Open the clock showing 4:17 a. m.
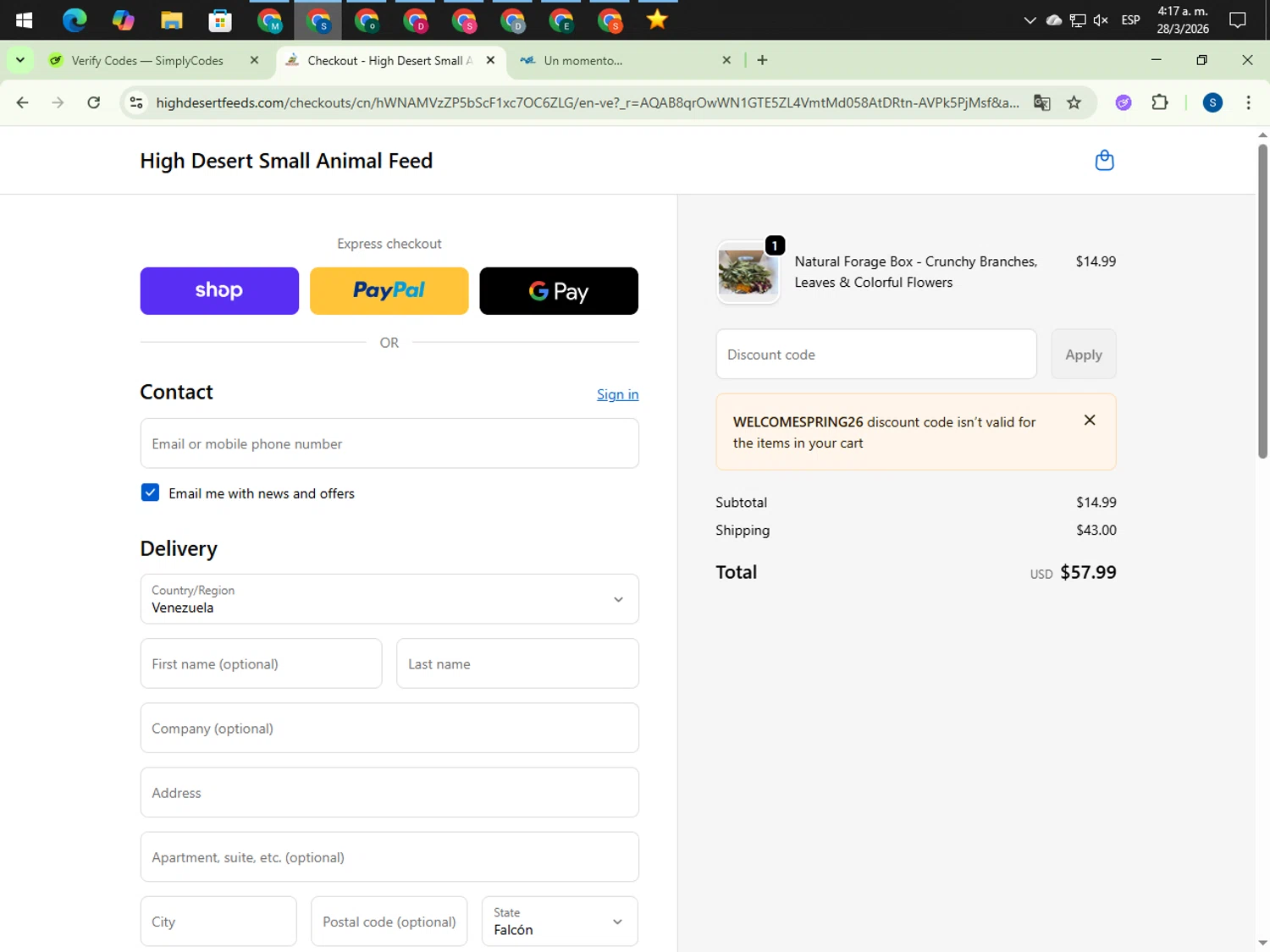Image resolution: width=1270 pixels, height=952 pixels. (1183, 20)
